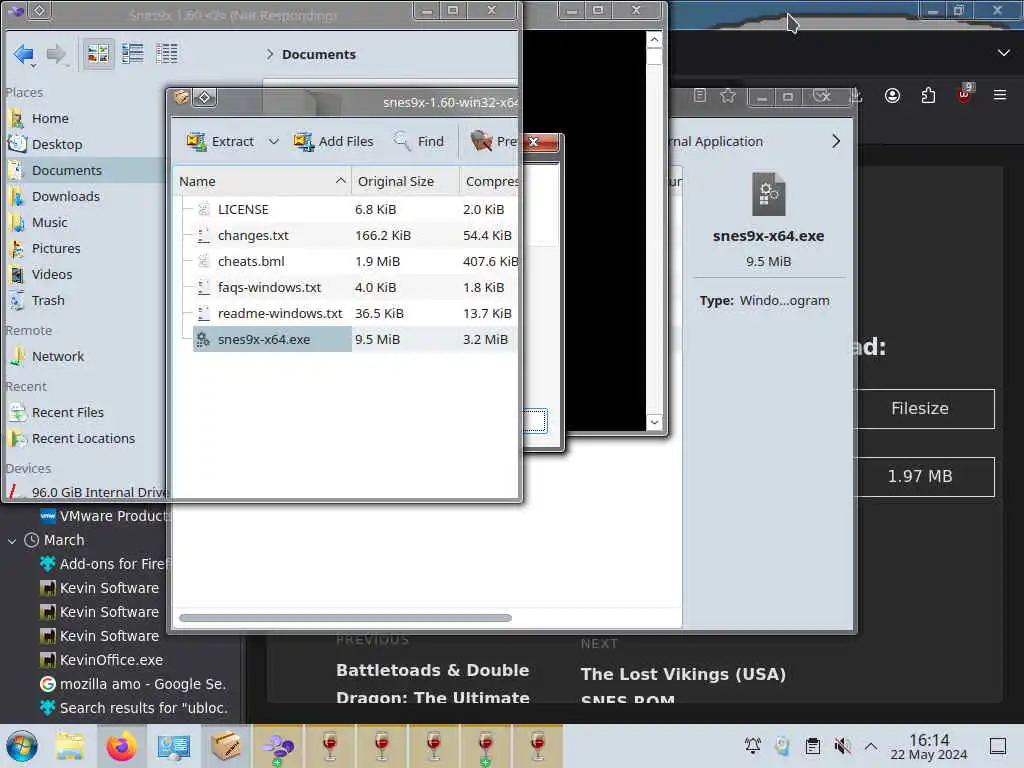Select snes9x-x64.exe in the archive list
This screenshot has width=1024, height=768.
[x=272, y=340]
